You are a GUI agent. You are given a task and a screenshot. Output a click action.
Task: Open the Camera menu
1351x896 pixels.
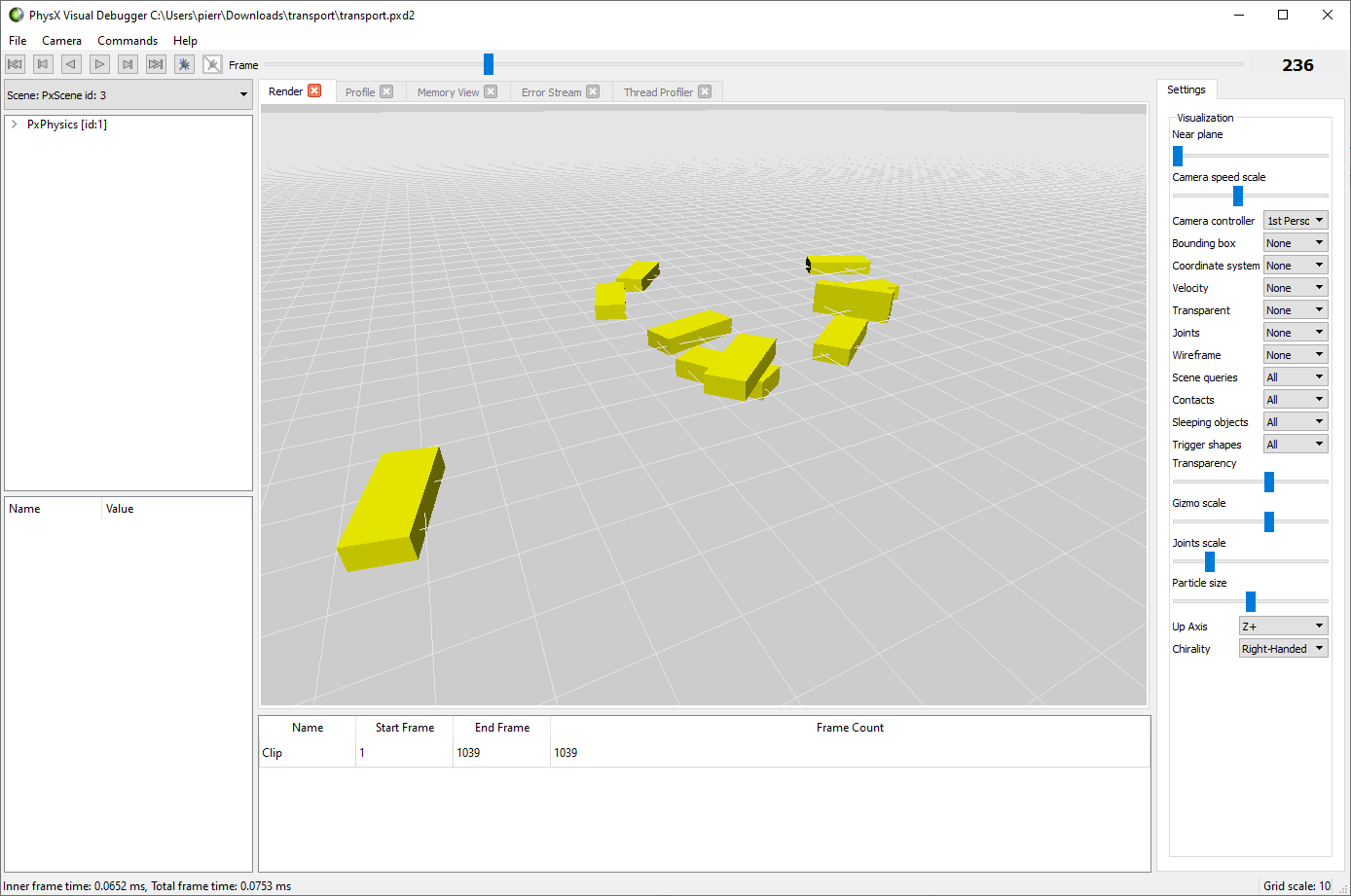[x=61, y=40]
